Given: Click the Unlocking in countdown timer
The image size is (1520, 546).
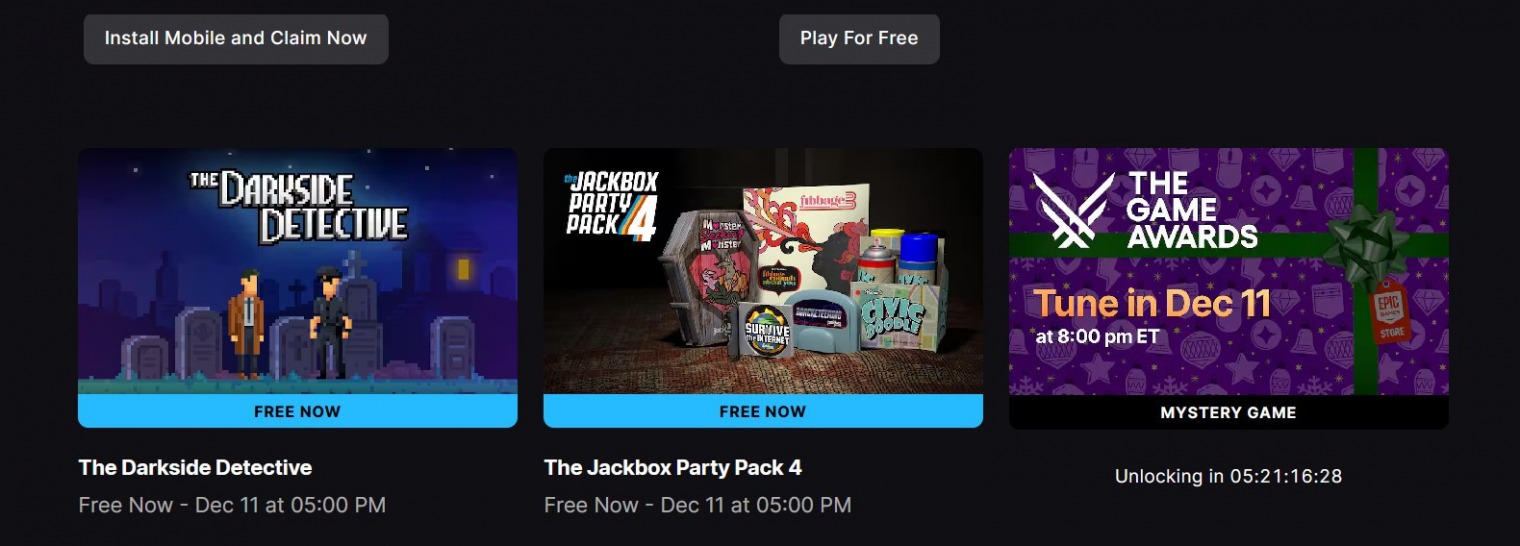Looking at the screenshot, I should [1228, 476].
